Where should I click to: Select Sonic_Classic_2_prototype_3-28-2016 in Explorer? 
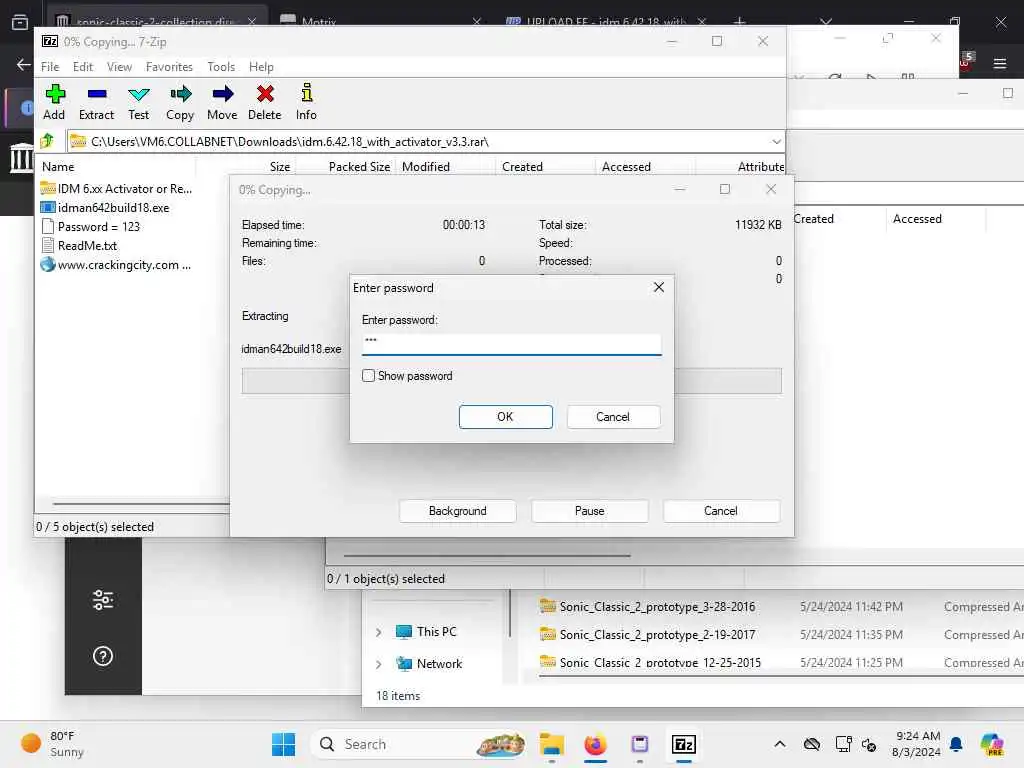click(657, 607)
